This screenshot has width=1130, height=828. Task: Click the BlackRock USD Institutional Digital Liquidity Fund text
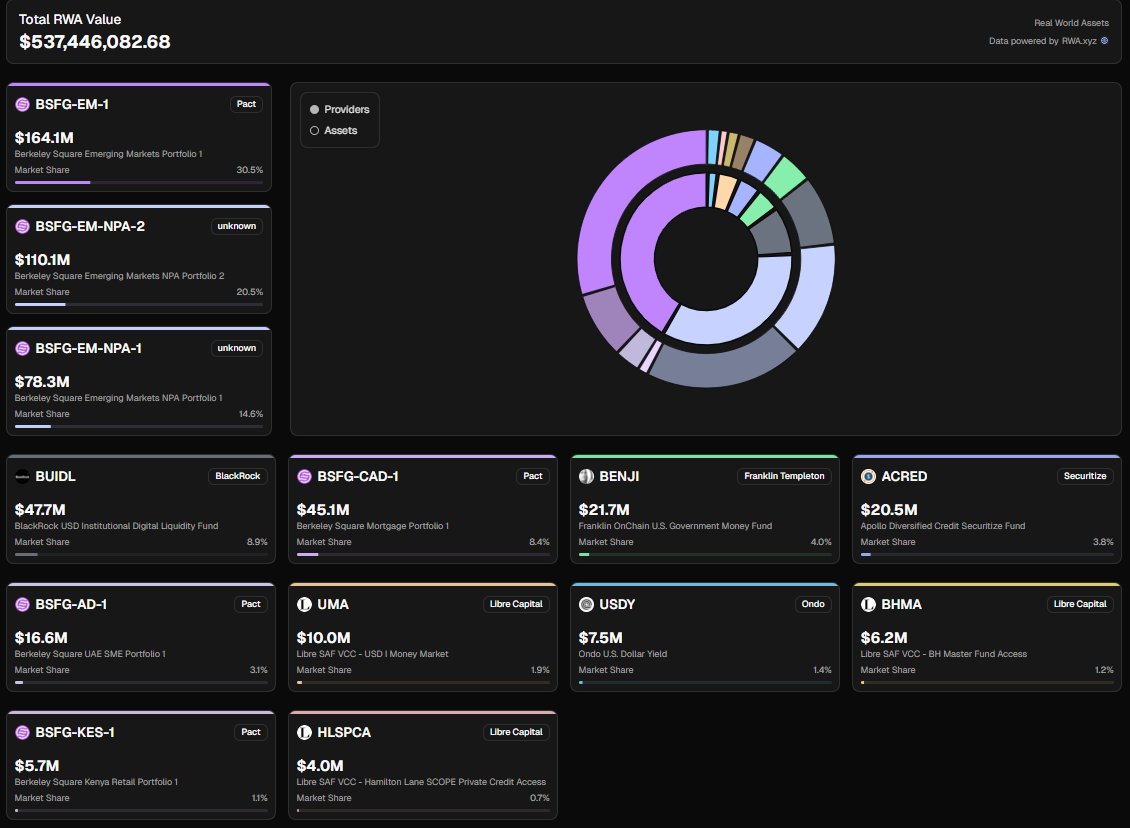[x=117, y=526]
